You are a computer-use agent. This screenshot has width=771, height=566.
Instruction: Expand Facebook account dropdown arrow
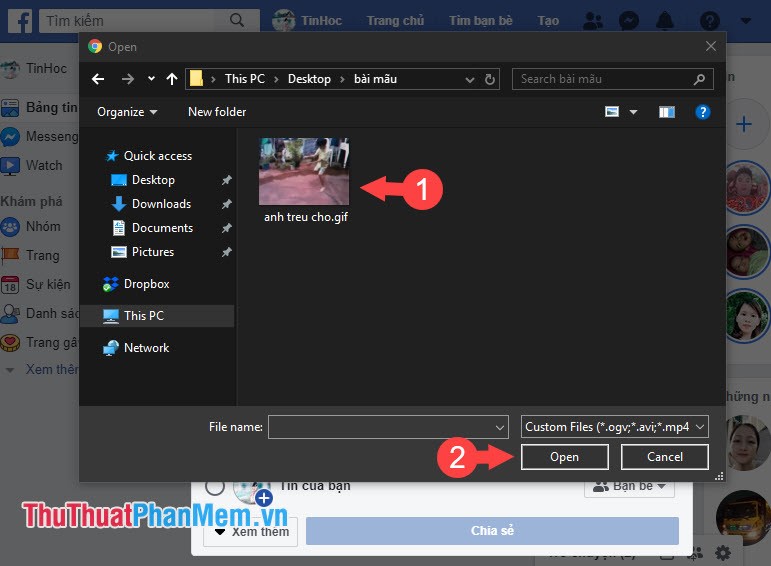point(746,21)
